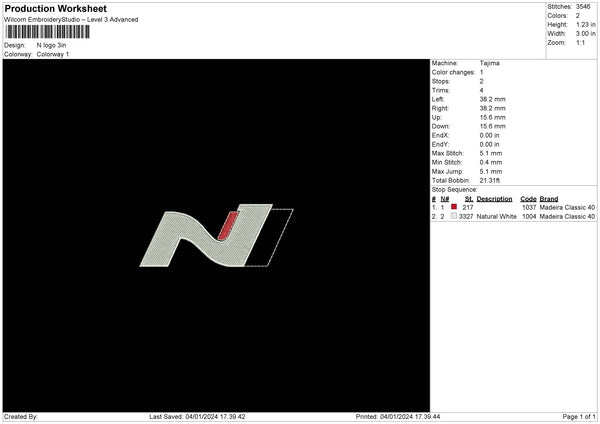This screenshot has width=600, height=424.
Task: Click the 'Printed' timestamp in footer
Action: pos(398,417)
